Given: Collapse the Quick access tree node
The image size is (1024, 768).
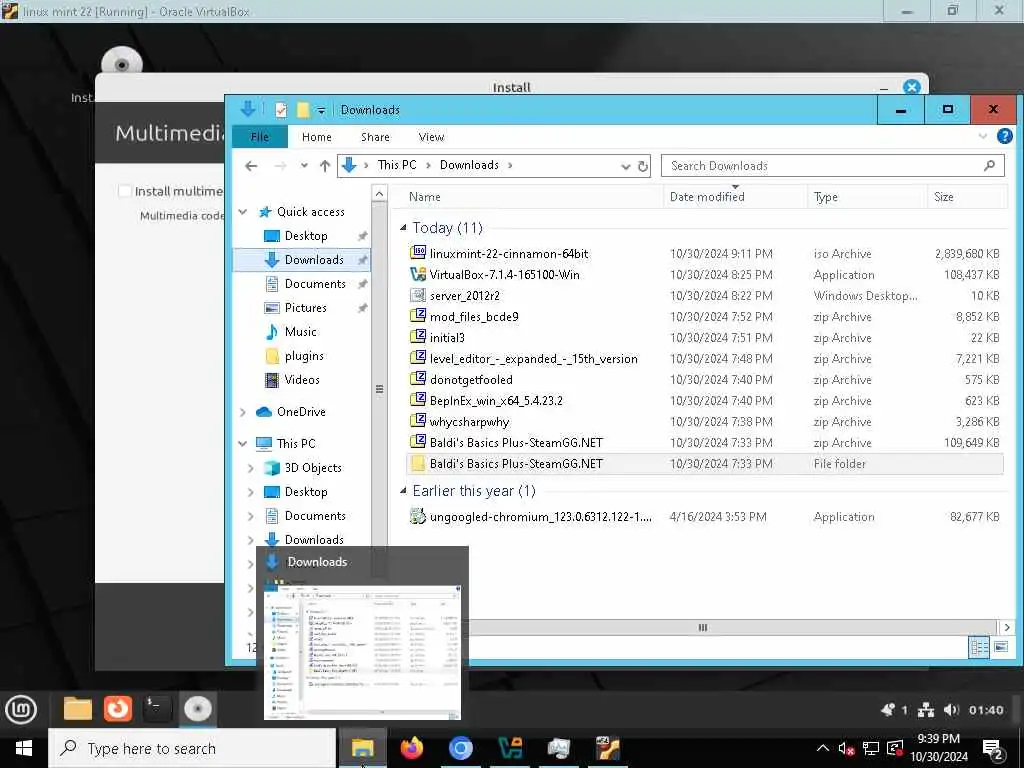Looking at the screenshot, I should pos(243,212).
